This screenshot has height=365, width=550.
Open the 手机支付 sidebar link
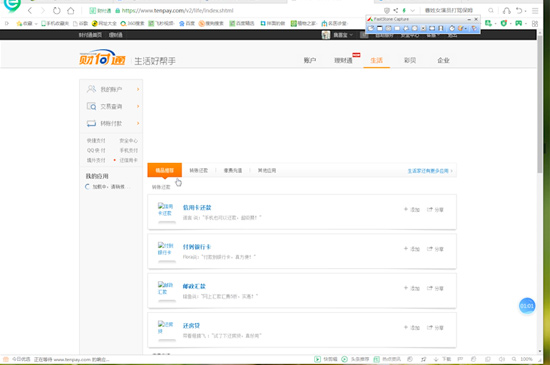coord(128,150)
